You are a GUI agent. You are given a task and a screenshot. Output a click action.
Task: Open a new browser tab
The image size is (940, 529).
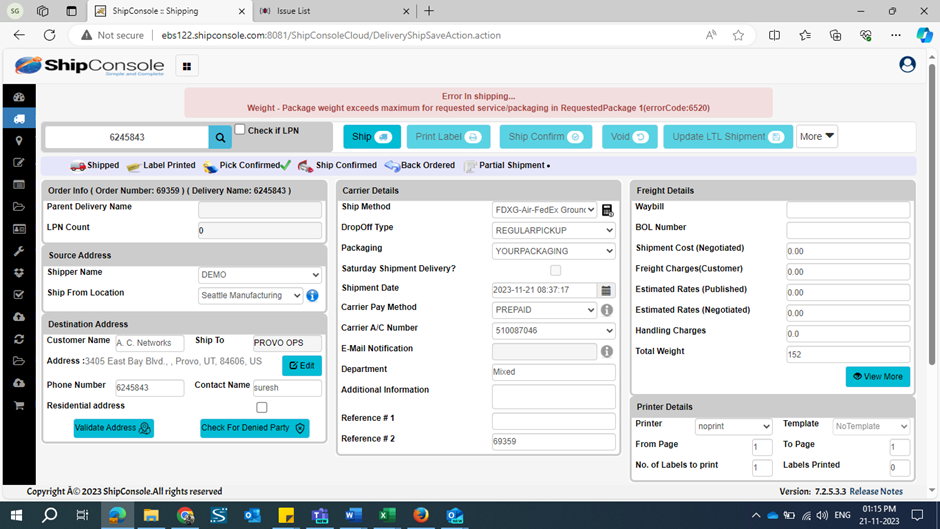coord(429,11)
